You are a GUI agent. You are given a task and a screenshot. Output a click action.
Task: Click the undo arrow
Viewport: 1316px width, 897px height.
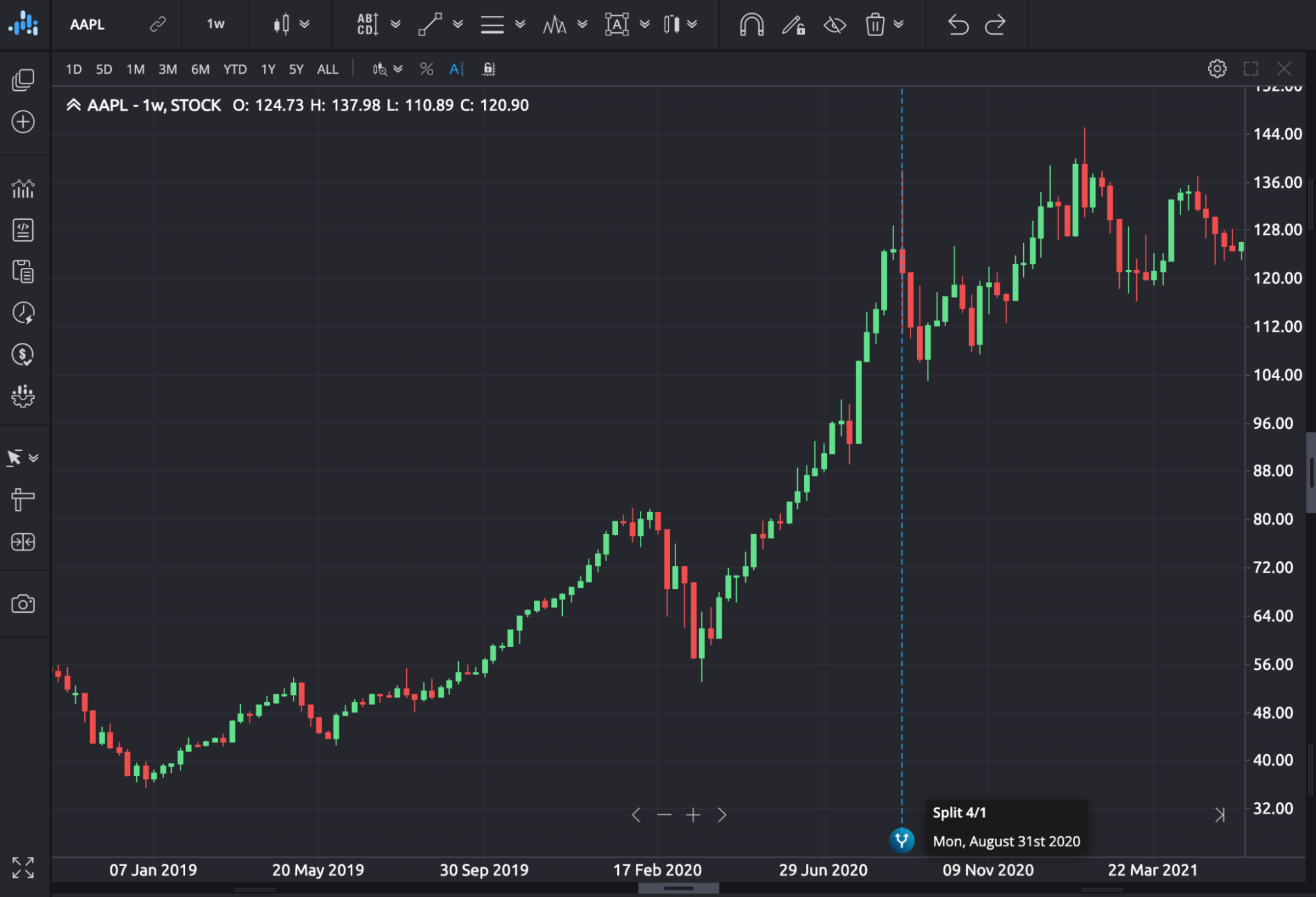[x=958, y=24]
